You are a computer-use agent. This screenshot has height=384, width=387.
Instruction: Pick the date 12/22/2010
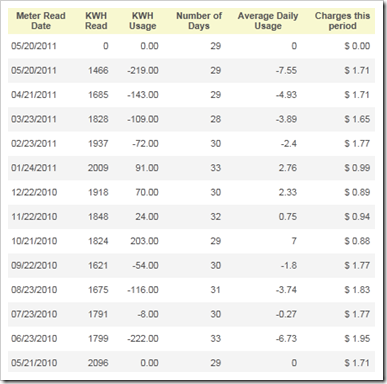pos(34,192)
